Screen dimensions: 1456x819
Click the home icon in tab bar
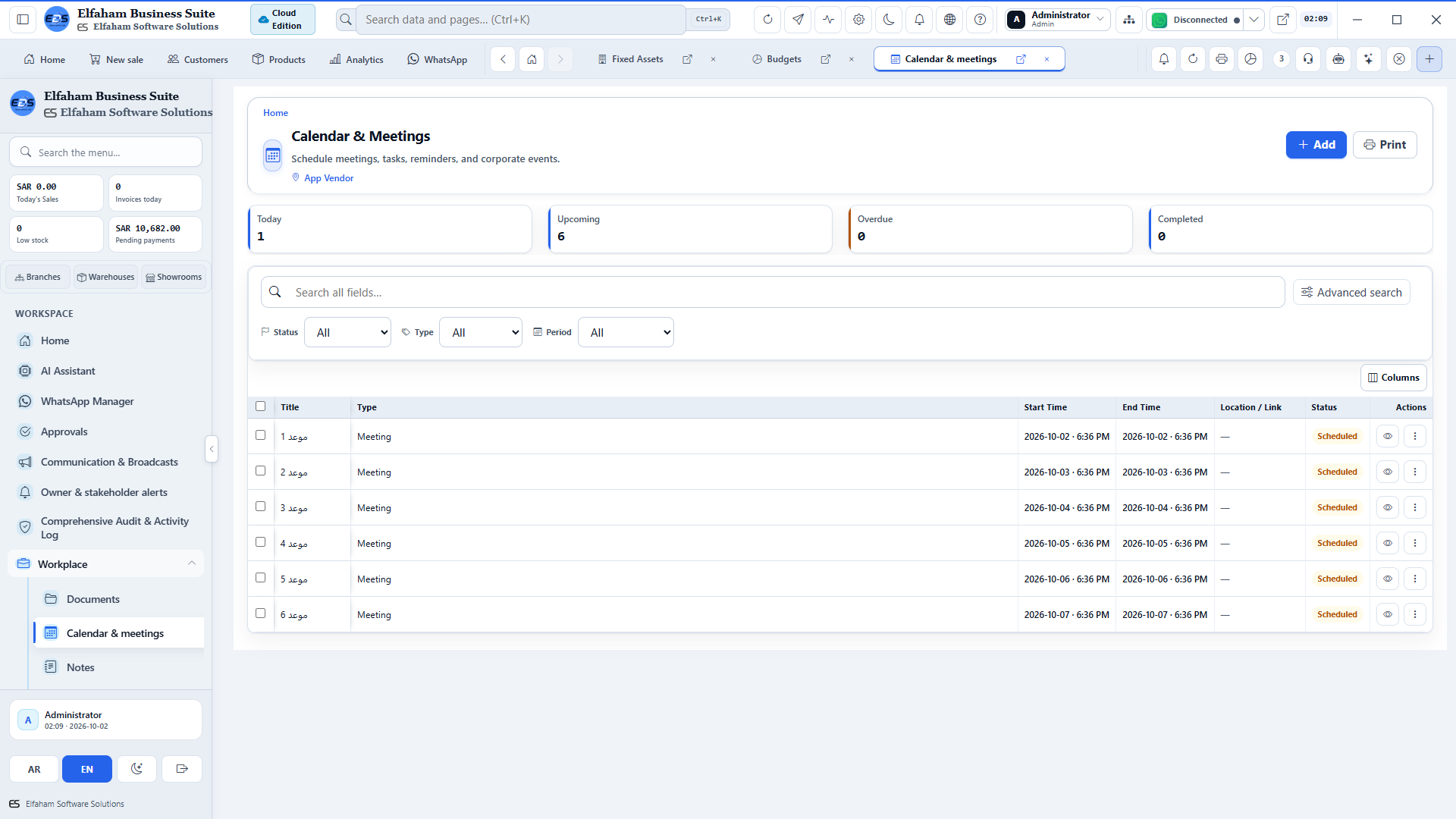532,59
